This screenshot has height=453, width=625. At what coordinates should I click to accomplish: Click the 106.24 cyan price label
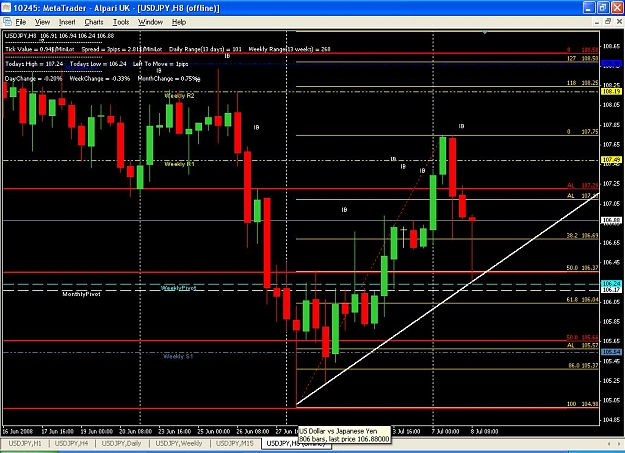[x=611, y=284]
